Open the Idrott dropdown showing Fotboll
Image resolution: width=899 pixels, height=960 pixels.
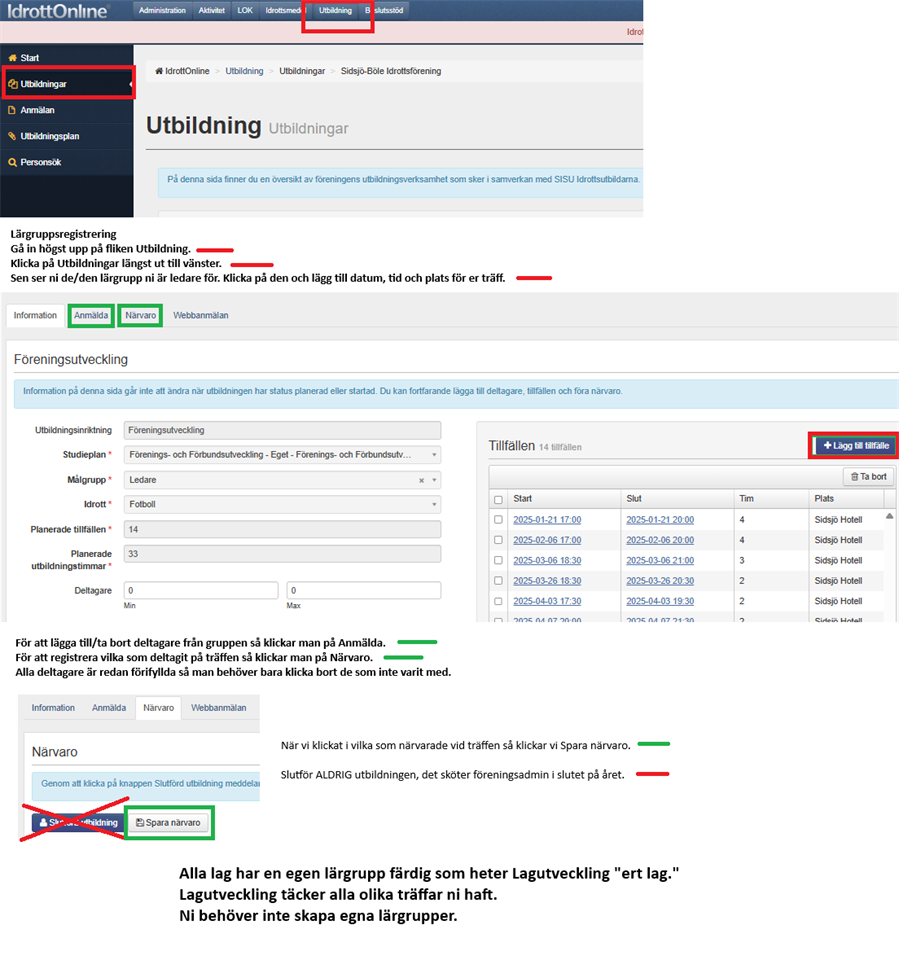click(x=434, y=504)
